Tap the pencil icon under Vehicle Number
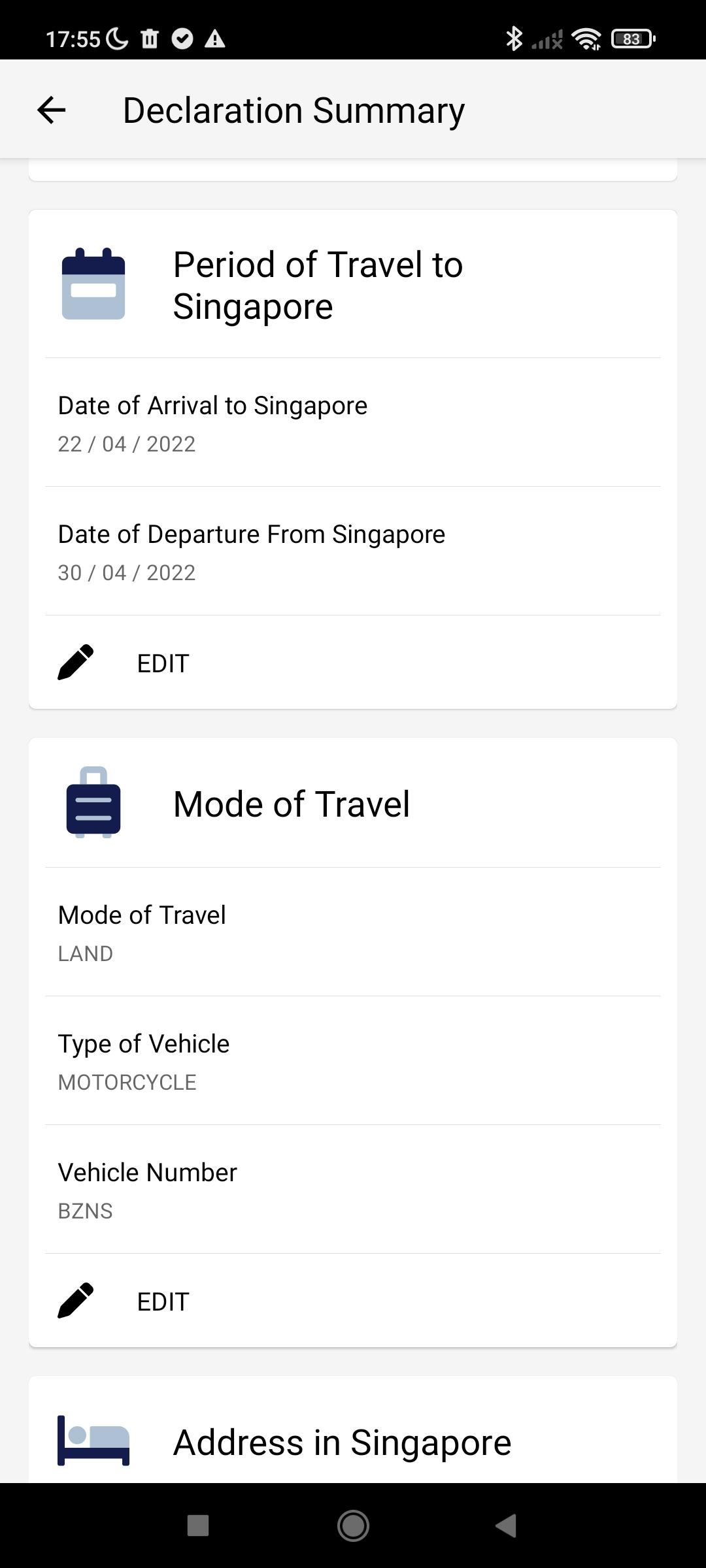The height and width of the screenshot is (1568, 706). pyautogui.click(x=76, y=1301)
